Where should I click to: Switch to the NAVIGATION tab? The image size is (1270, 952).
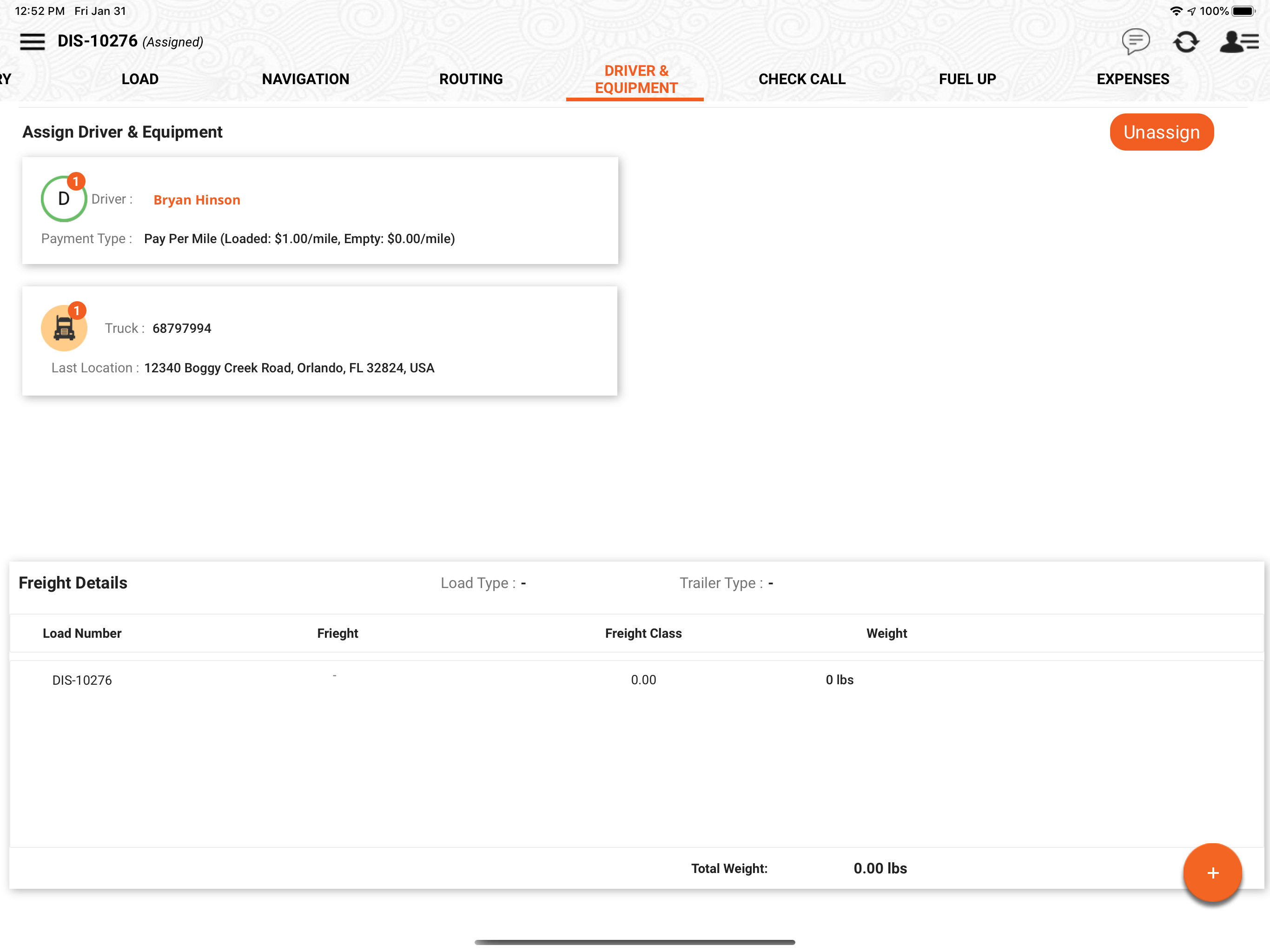[305, 79]
